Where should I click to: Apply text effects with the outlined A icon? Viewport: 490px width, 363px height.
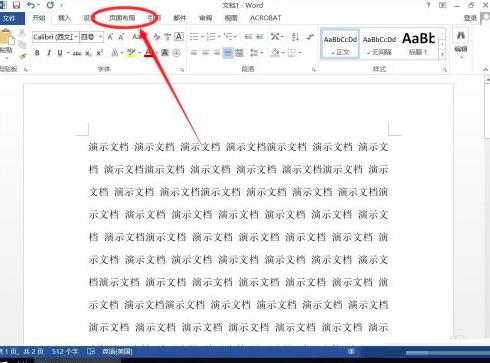point(115,53)
